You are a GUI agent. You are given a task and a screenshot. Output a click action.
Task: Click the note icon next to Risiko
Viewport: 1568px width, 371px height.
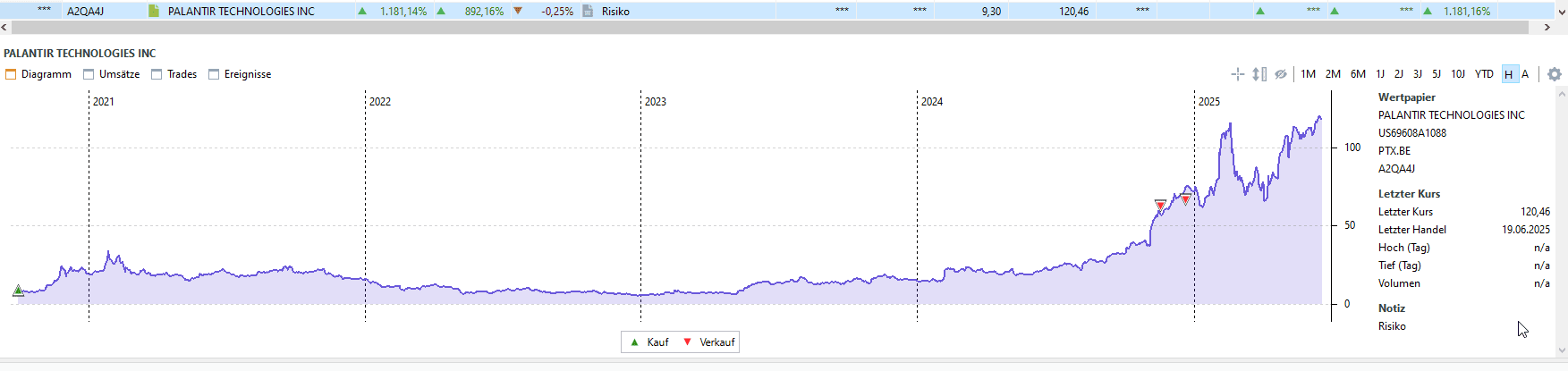pyautogui.click(x=588, y=11)
